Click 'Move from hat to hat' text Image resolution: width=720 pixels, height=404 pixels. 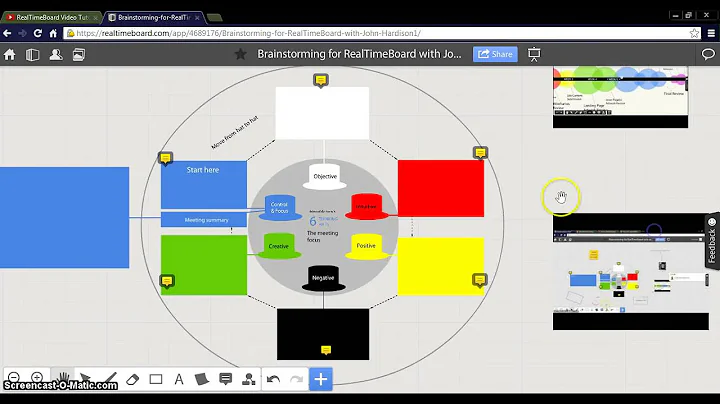coord(235,132)
